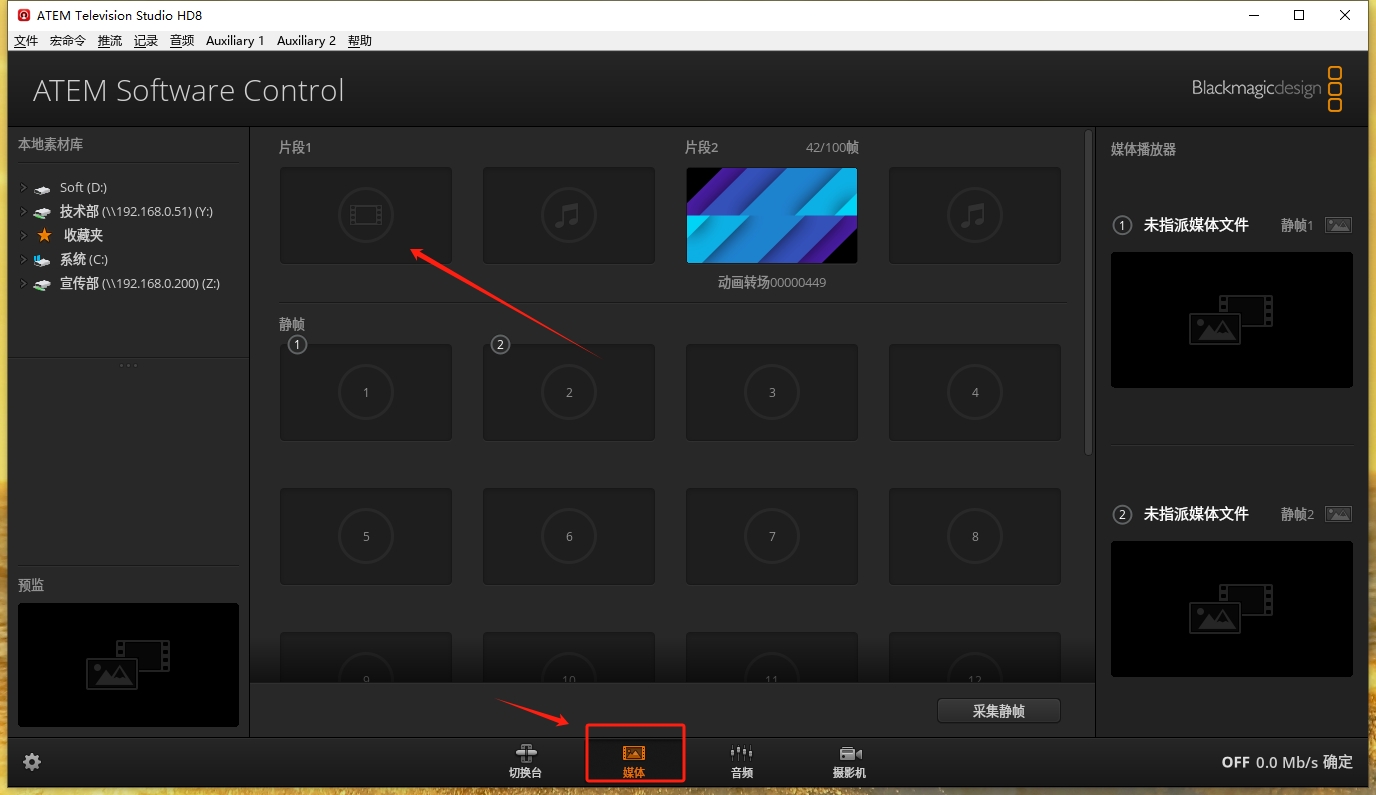
Task: Open the 记录 menu
Action: 146,41
